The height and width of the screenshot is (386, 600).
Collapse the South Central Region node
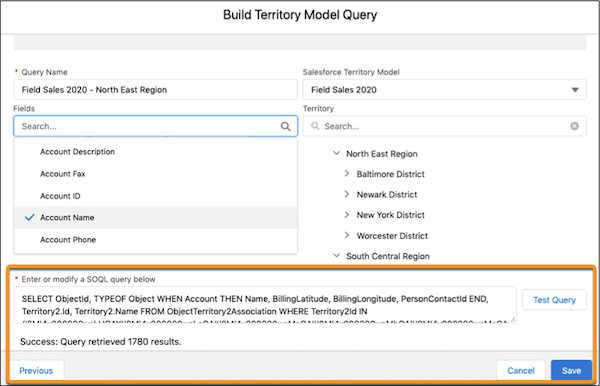(x=336, y=256)
